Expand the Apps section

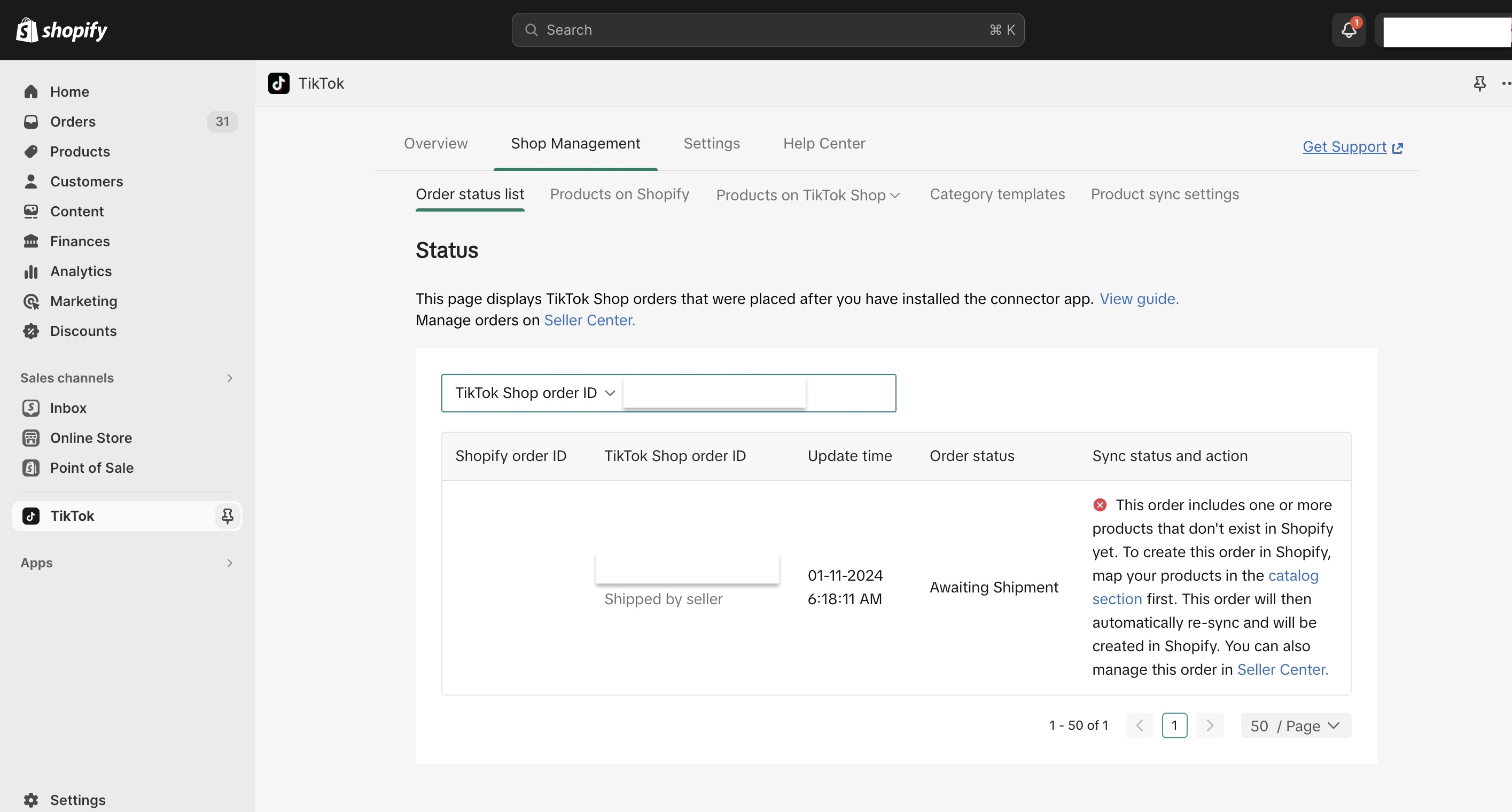pyautogui.click(x=230, y=563)
